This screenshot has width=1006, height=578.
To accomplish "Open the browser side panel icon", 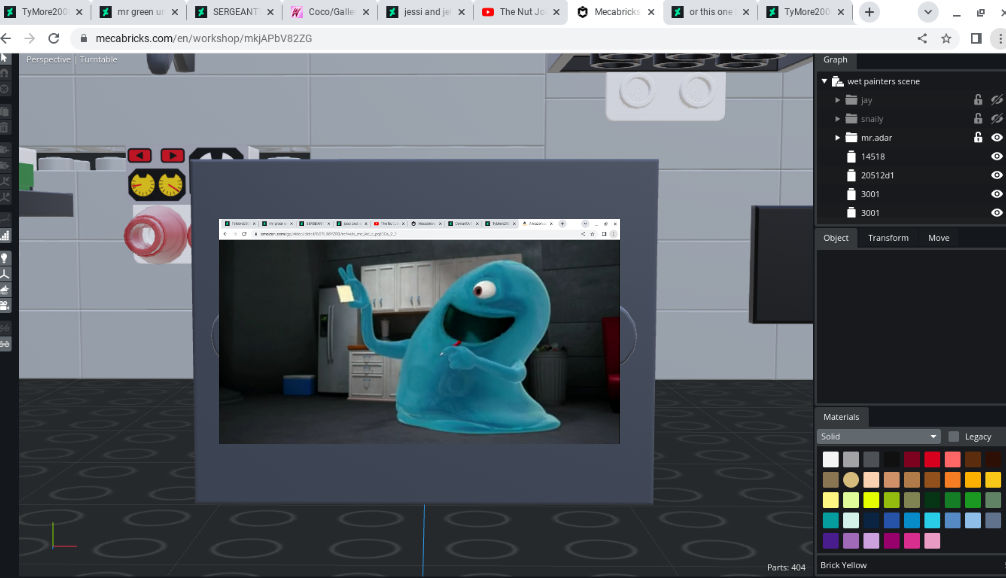I will 976,38.
